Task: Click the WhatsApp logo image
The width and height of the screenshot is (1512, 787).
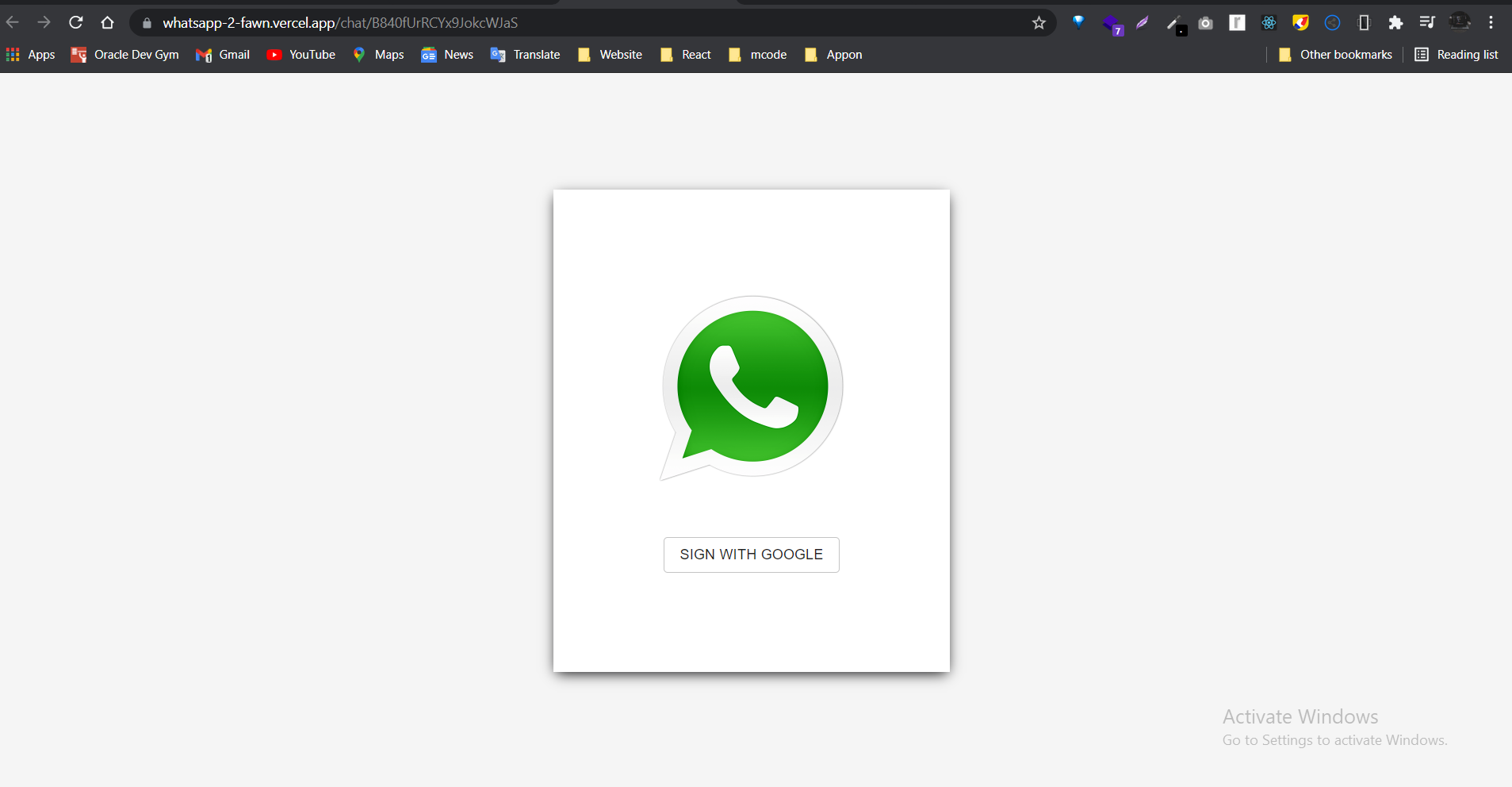Action: pyautogui.click(x=752, y=388)
